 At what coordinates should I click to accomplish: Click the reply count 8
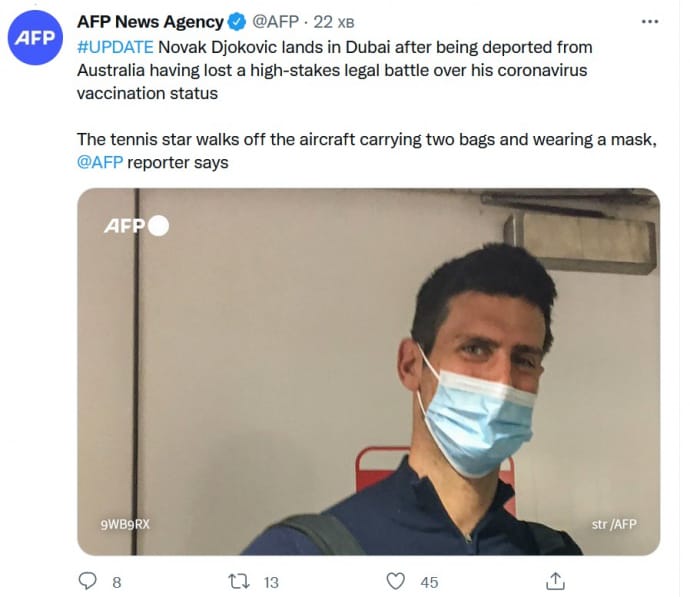[x=116, y=582]
